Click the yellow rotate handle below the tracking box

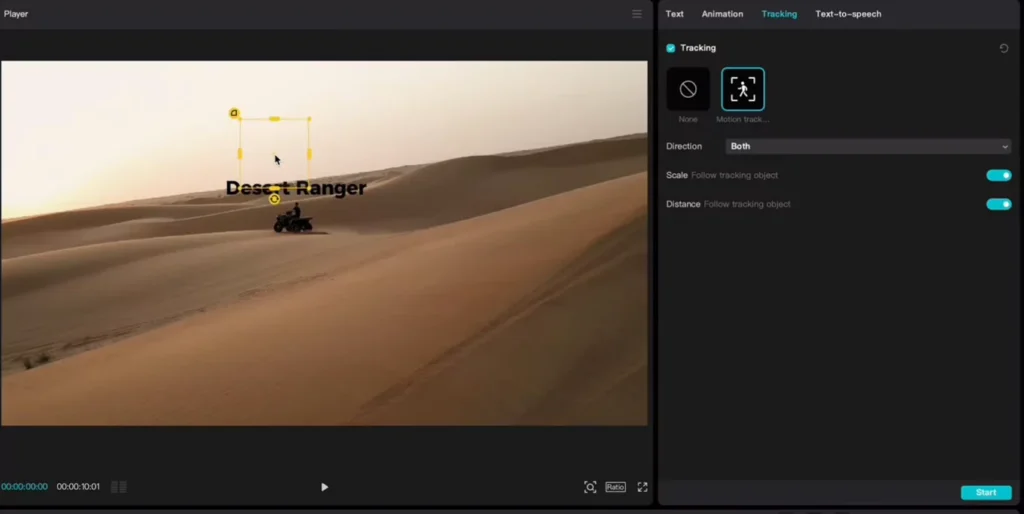pyautogui.click(x=274, y=199)
